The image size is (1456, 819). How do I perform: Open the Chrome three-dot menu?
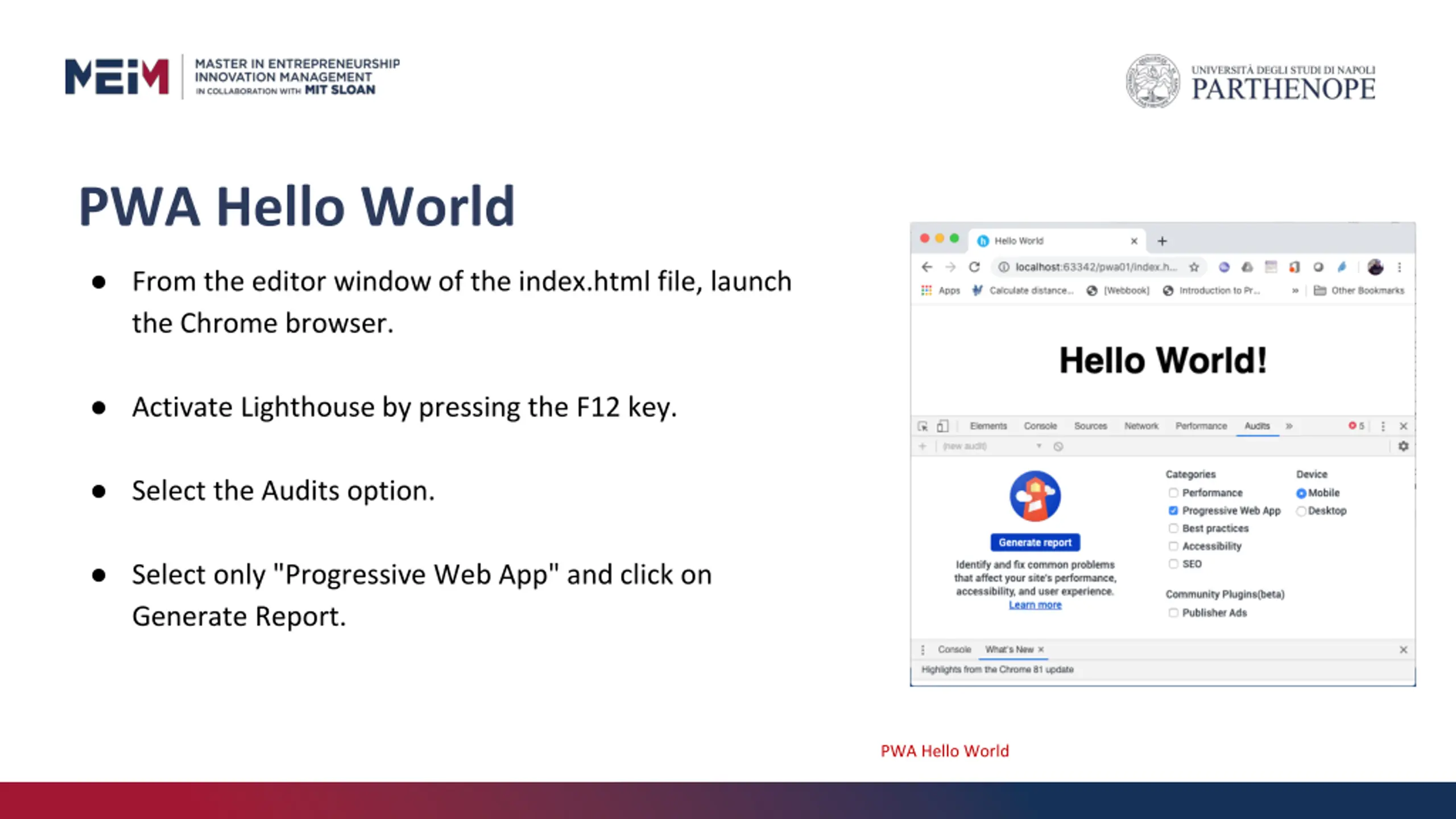[x=1400, y=267]
